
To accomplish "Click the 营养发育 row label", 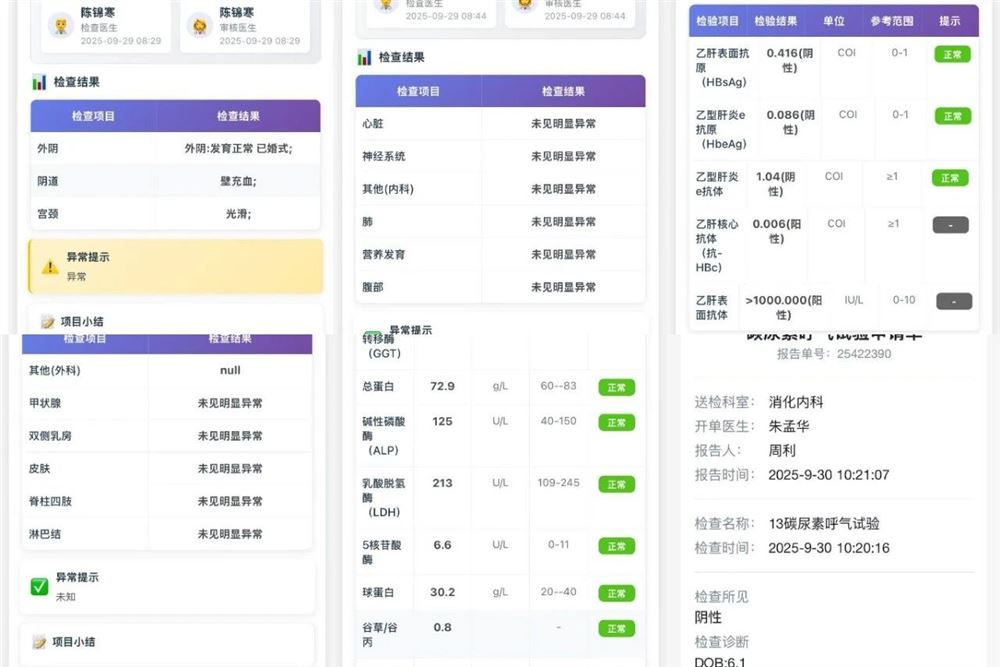I will click(384, 254).
